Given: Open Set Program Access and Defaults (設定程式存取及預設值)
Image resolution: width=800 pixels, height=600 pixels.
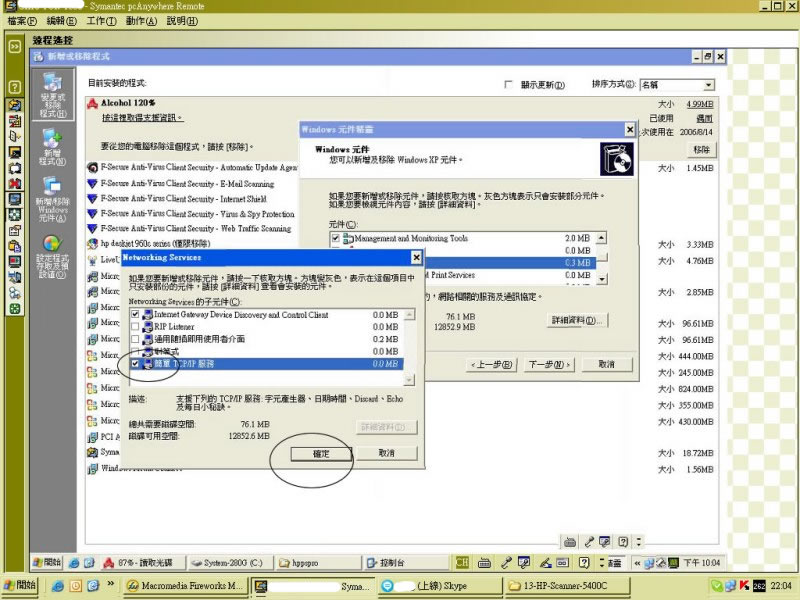Looking at the screenshot, I should click(x=53, y=257).
